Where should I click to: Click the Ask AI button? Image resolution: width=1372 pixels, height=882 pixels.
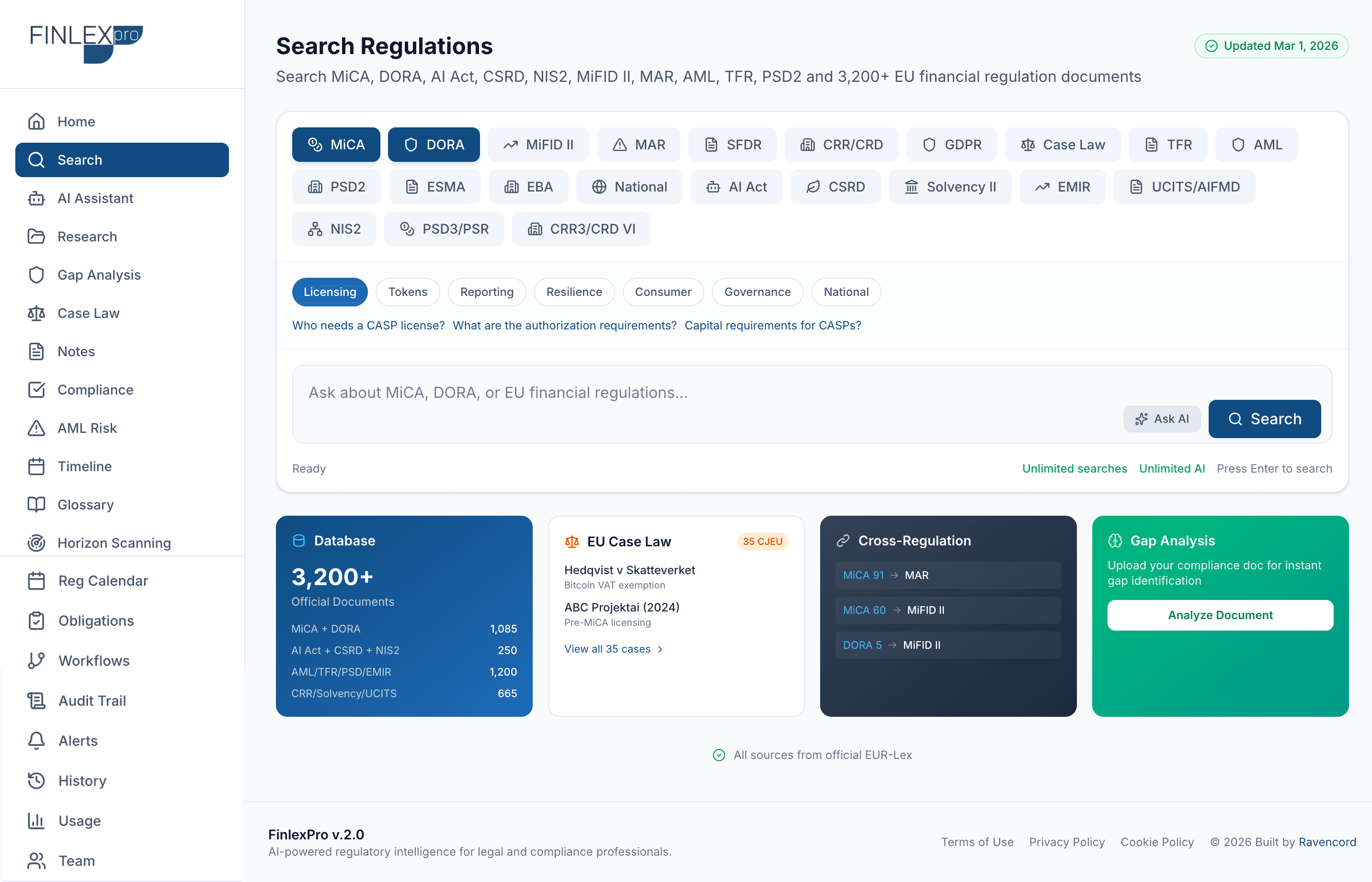point(1161,418)
